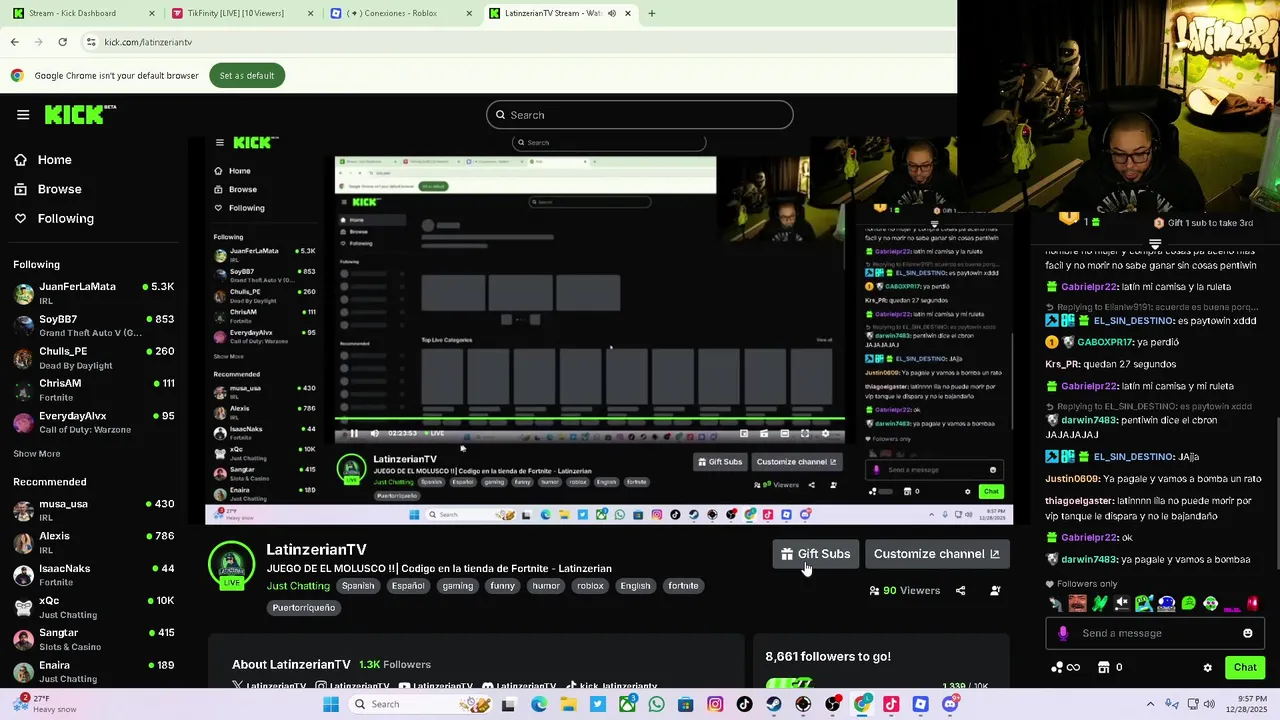The height and width of the screenshot is (720, 1280).
Task: Switch to Stream - Kick Dashboard tab
Action: [84, 13]
